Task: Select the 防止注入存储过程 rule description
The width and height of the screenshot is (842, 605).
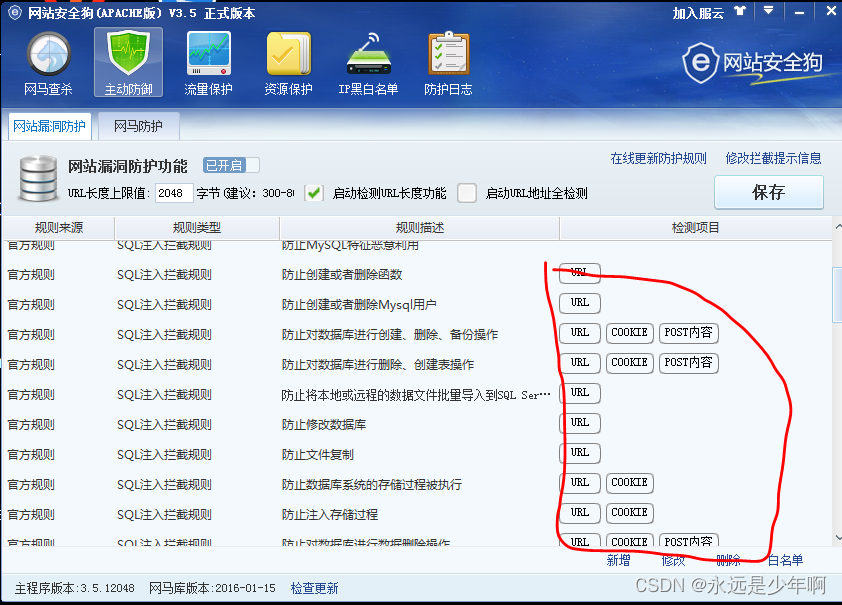Action: coord(330,515)
